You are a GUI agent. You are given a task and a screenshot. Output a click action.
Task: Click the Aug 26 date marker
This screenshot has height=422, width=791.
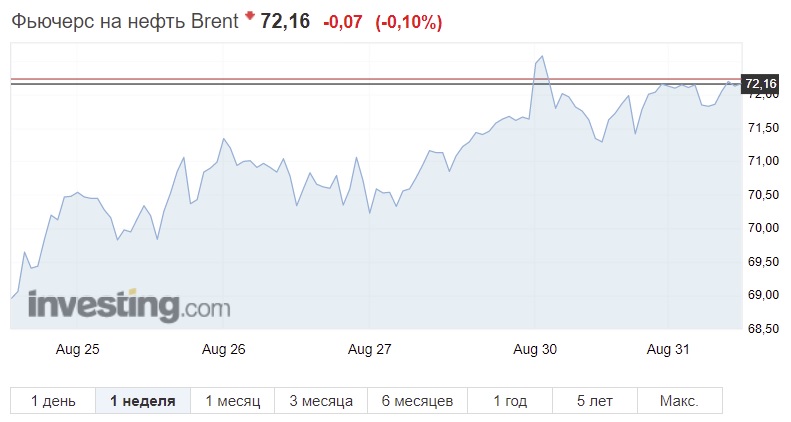tap(223, 349)
